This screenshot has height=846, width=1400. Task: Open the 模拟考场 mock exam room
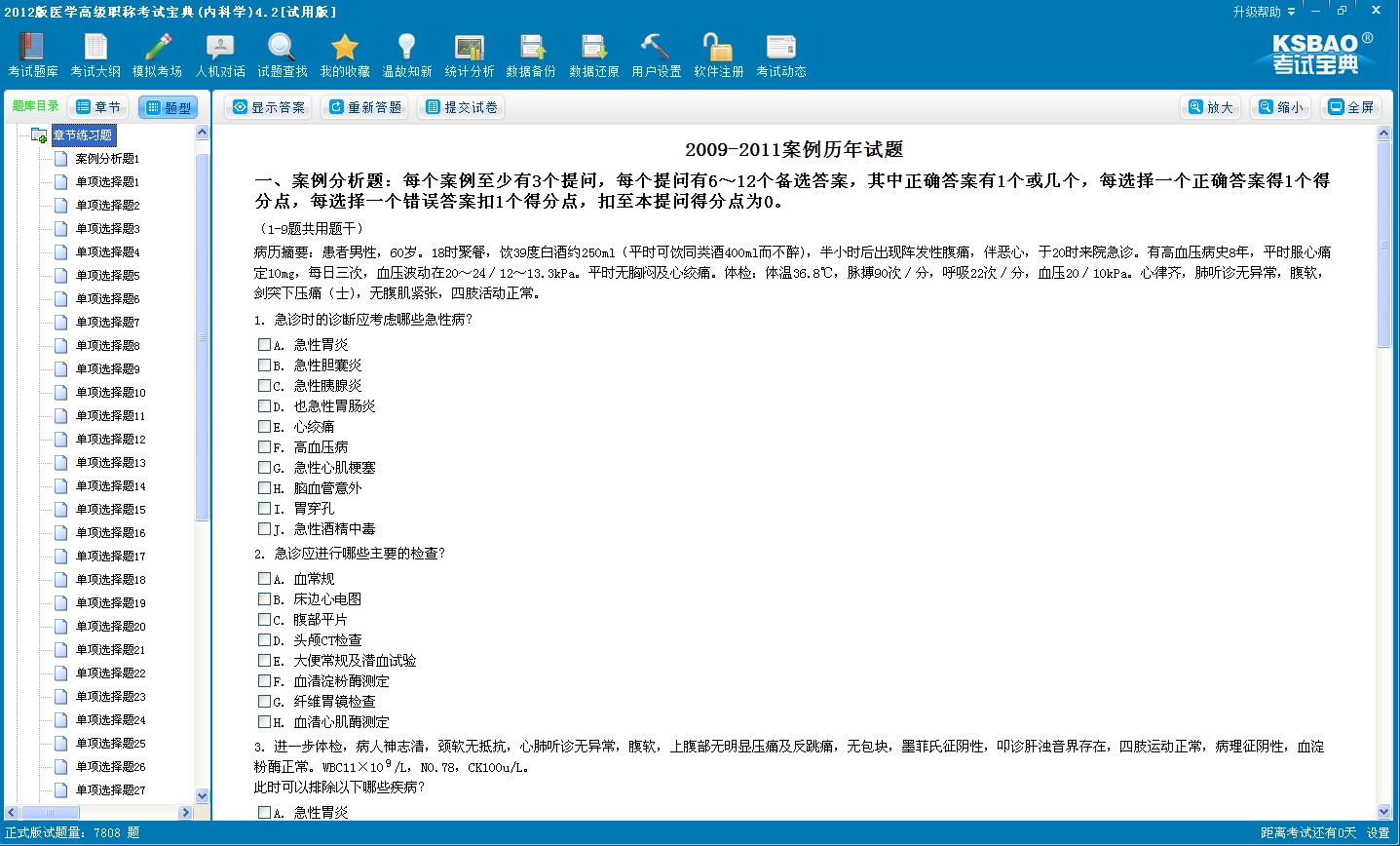point(157,54)
